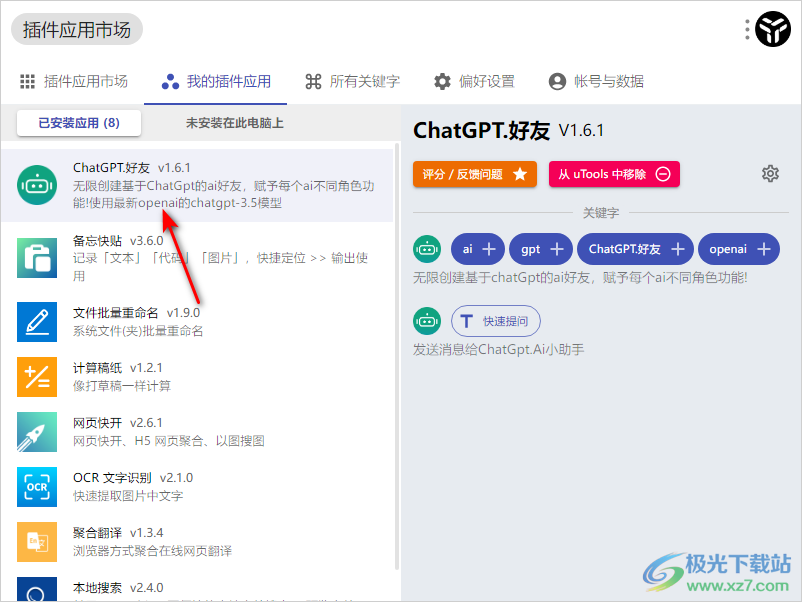
Task: Click the minus circle on remove button
Action: 663,174
